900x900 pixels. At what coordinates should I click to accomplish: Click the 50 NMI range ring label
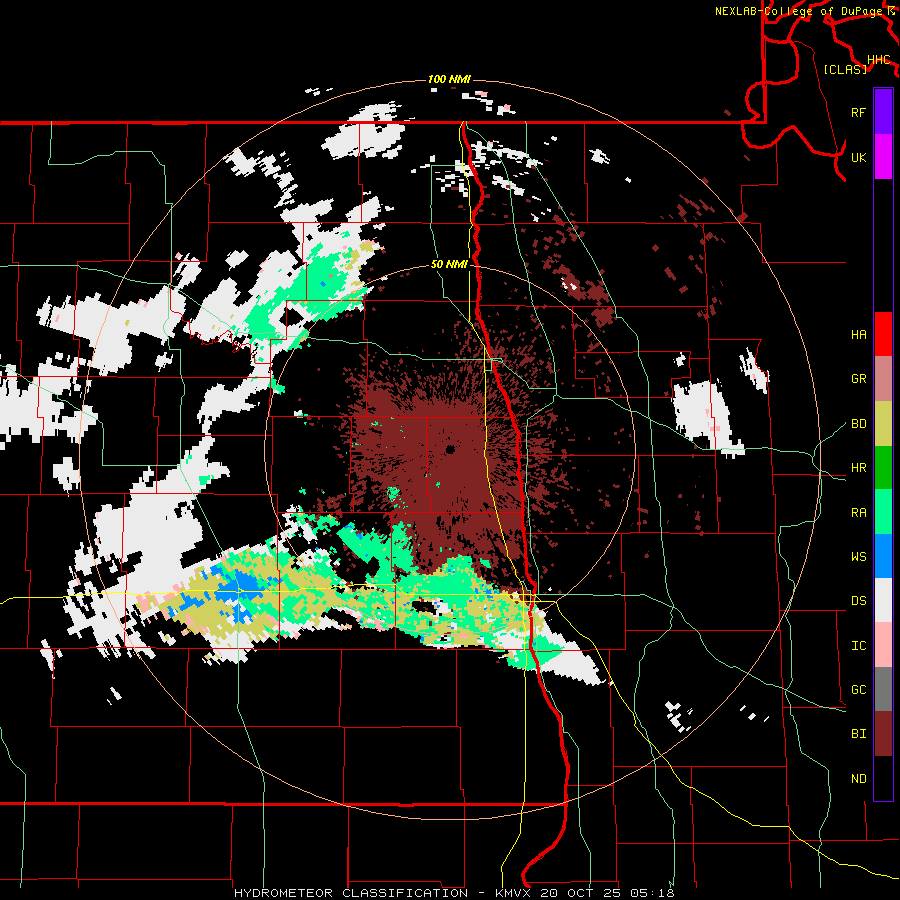(449, 264)
